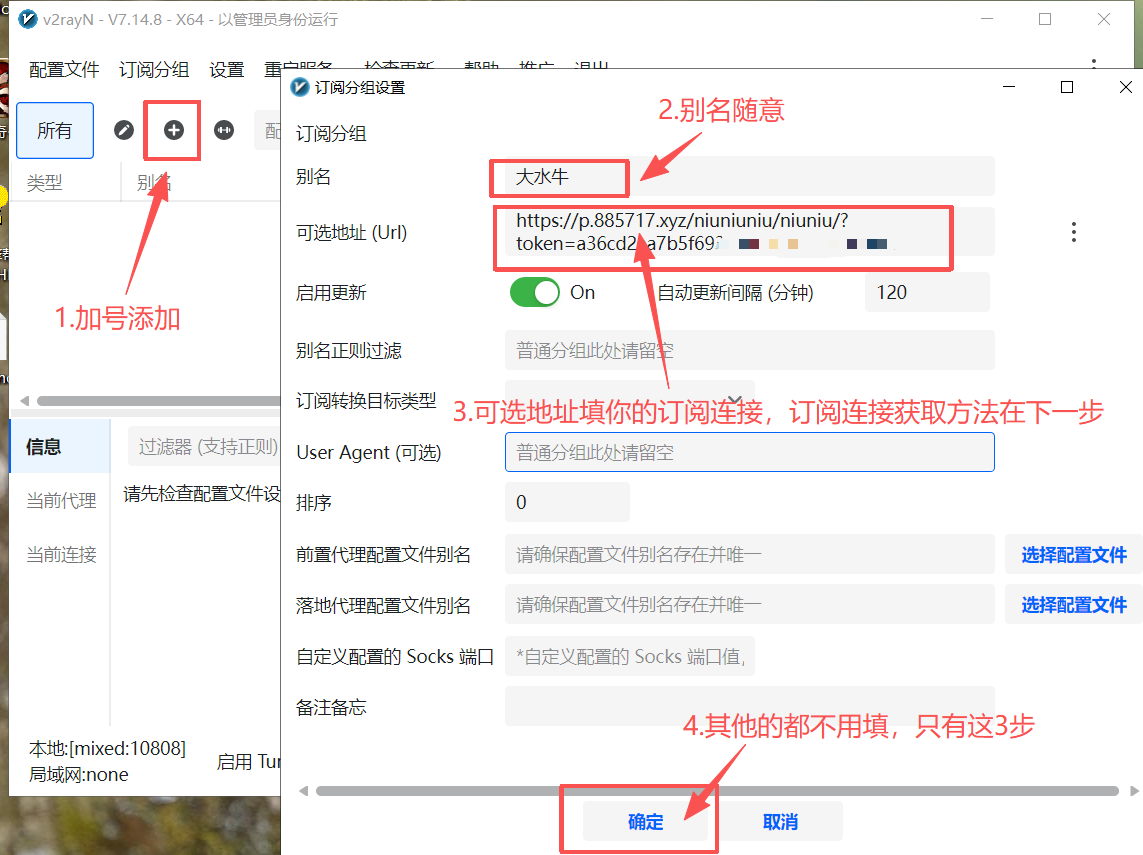Minimize the 订阅分组设置 dialog
The height and width of the screenshot is (855, 1143).
pos(1009,87)
